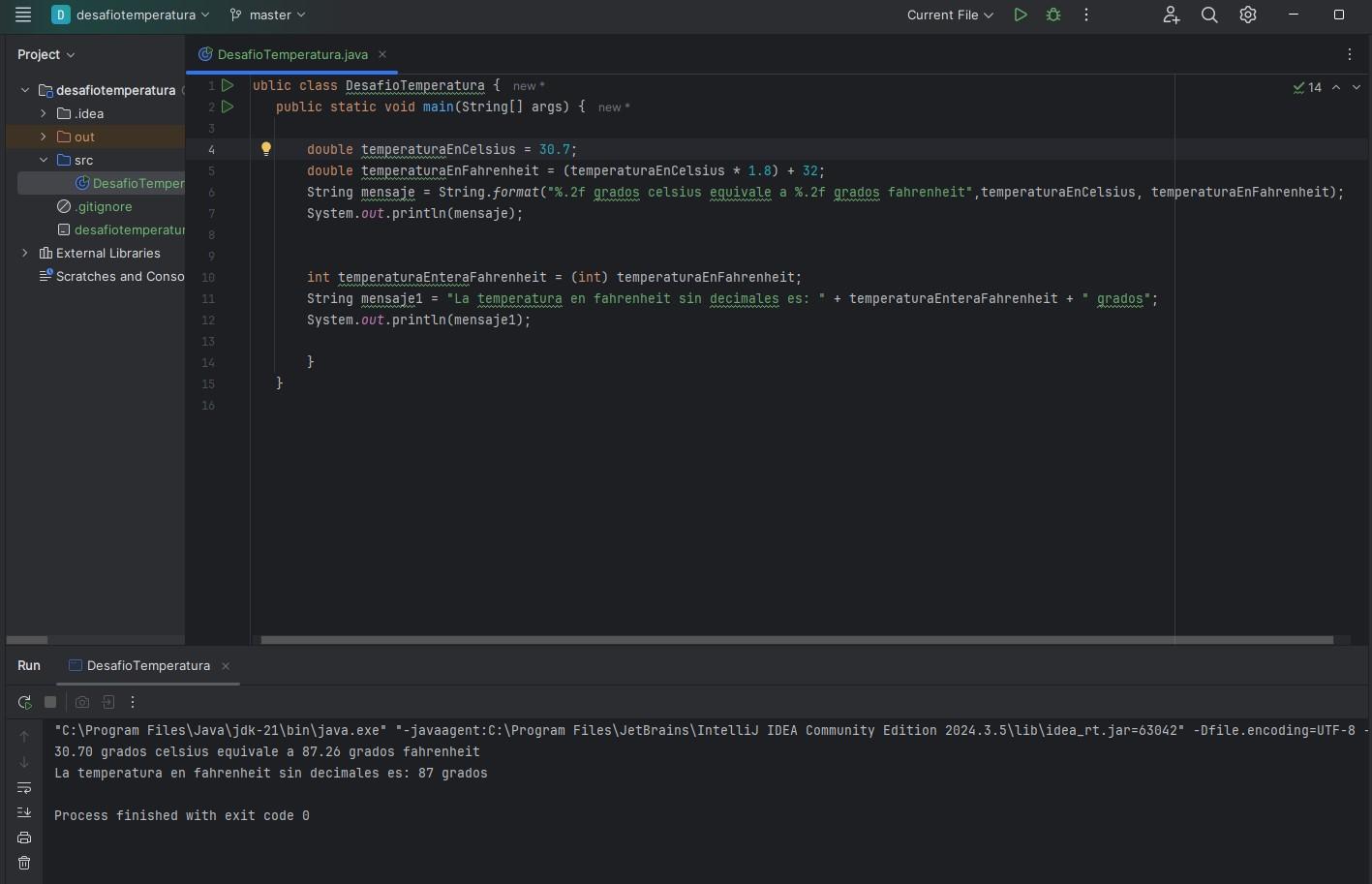Image resolution: width=1372 pixels, height=884 pixels.
Task: Click the yellow lightbulb intention icon
Action: pos(266,149)
